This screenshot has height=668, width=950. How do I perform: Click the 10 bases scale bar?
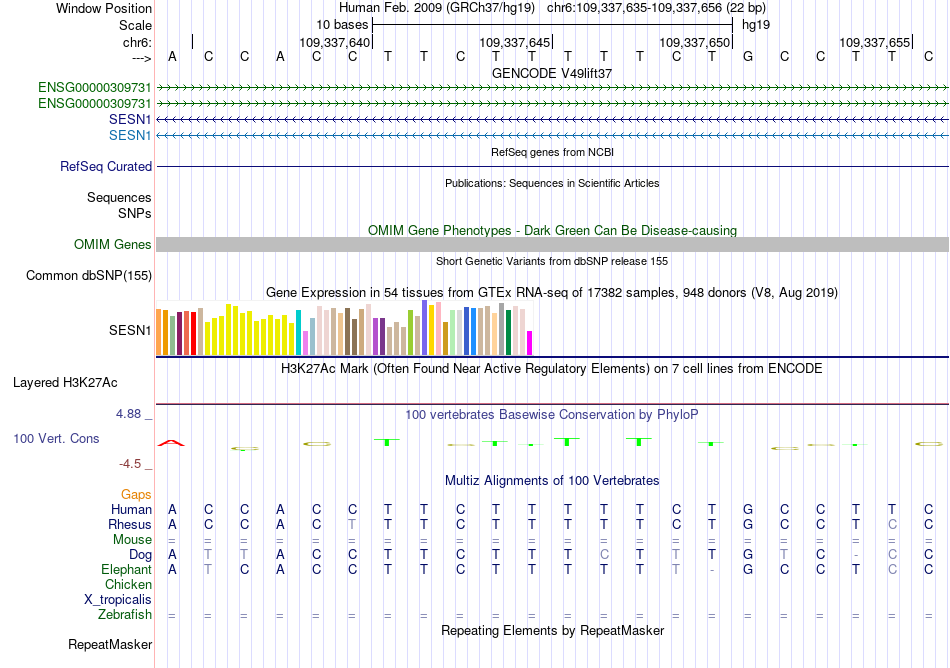tap(552, 23)
